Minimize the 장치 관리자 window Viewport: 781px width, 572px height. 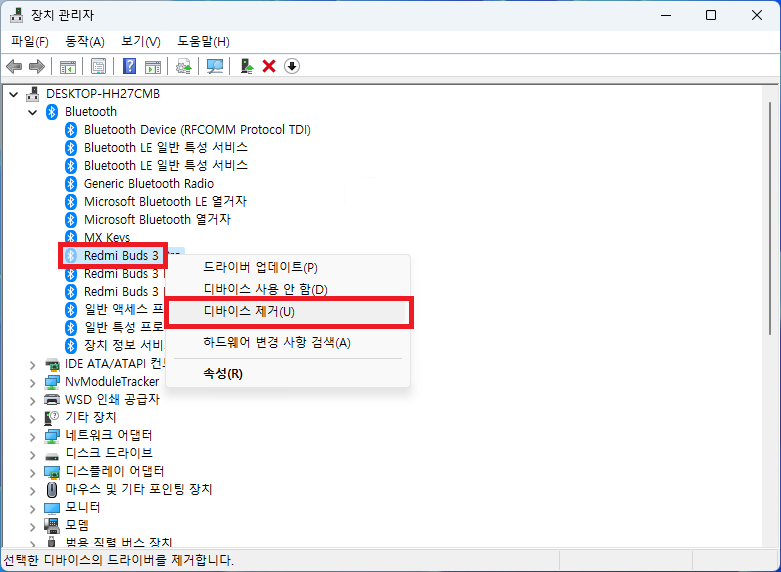pyautogui.click(x=666, y=15)
